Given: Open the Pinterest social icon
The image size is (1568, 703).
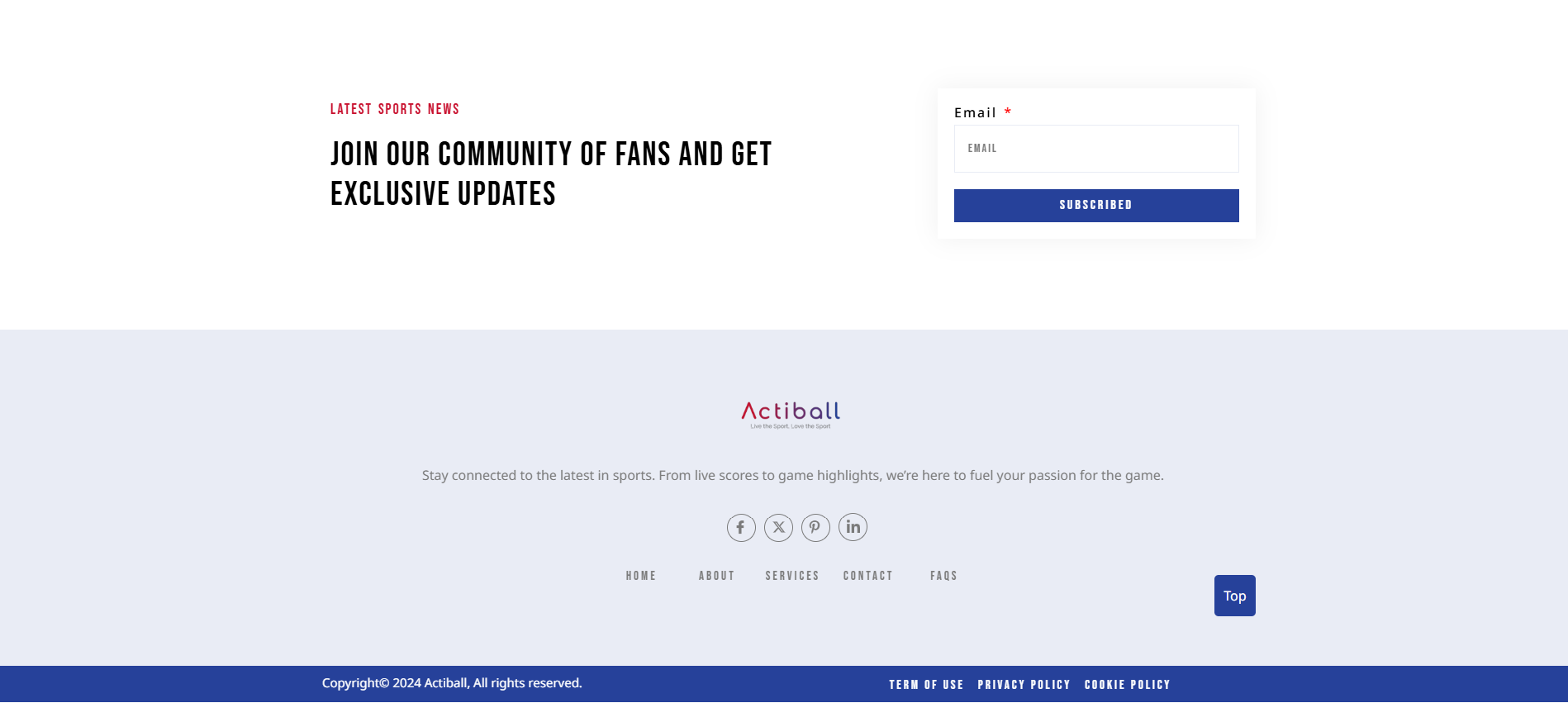Looking at the screenshot, I should [x=815, y=527].
